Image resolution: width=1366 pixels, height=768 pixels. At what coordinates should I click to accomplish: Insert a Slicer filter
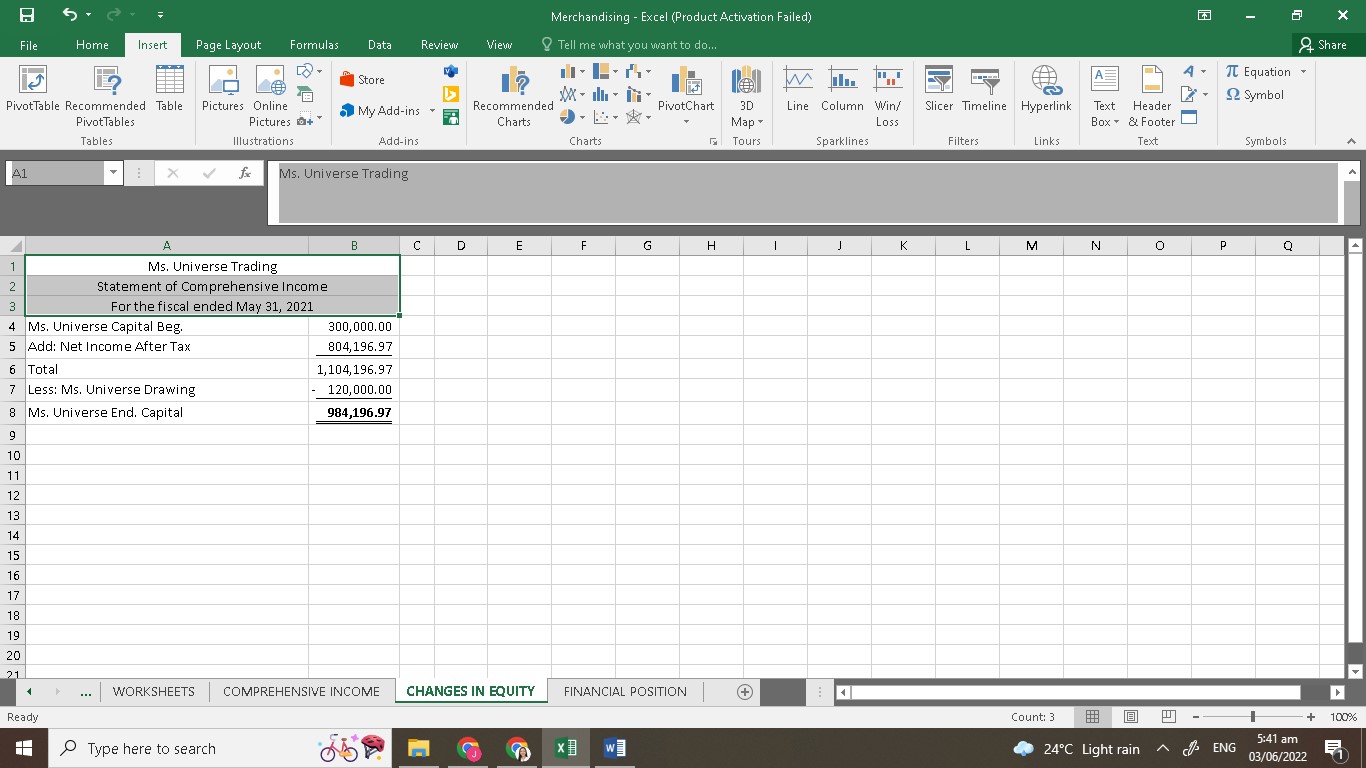pos(939,92)
